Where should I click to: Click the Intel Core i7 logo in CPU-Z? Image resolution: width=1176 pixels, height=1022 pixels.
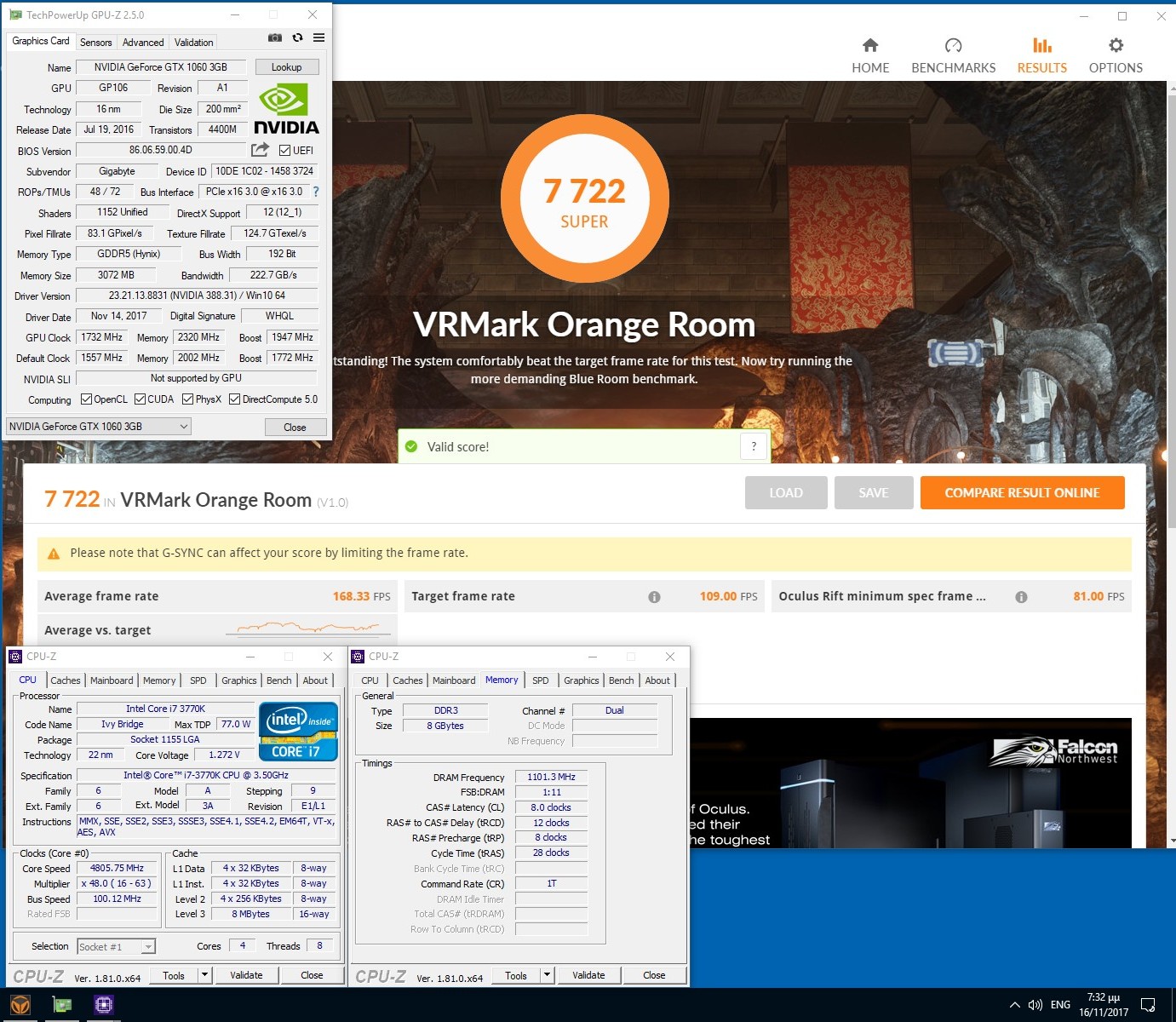[x=298, y=732]
